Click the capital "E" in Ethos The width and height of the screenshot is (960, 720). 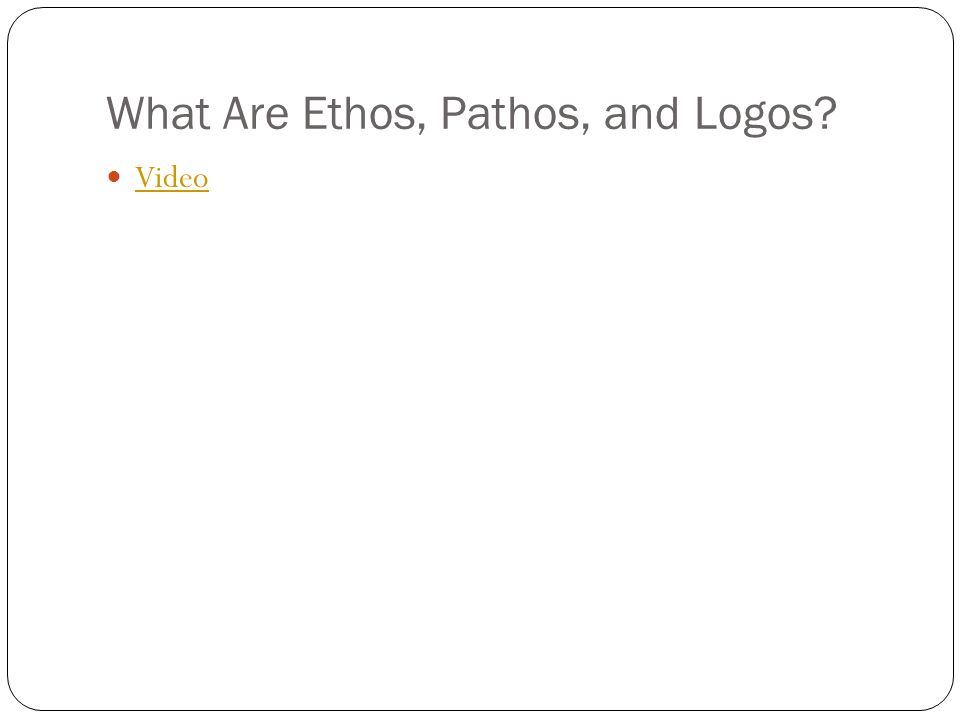pyautogui.click(x=314, y=113)
